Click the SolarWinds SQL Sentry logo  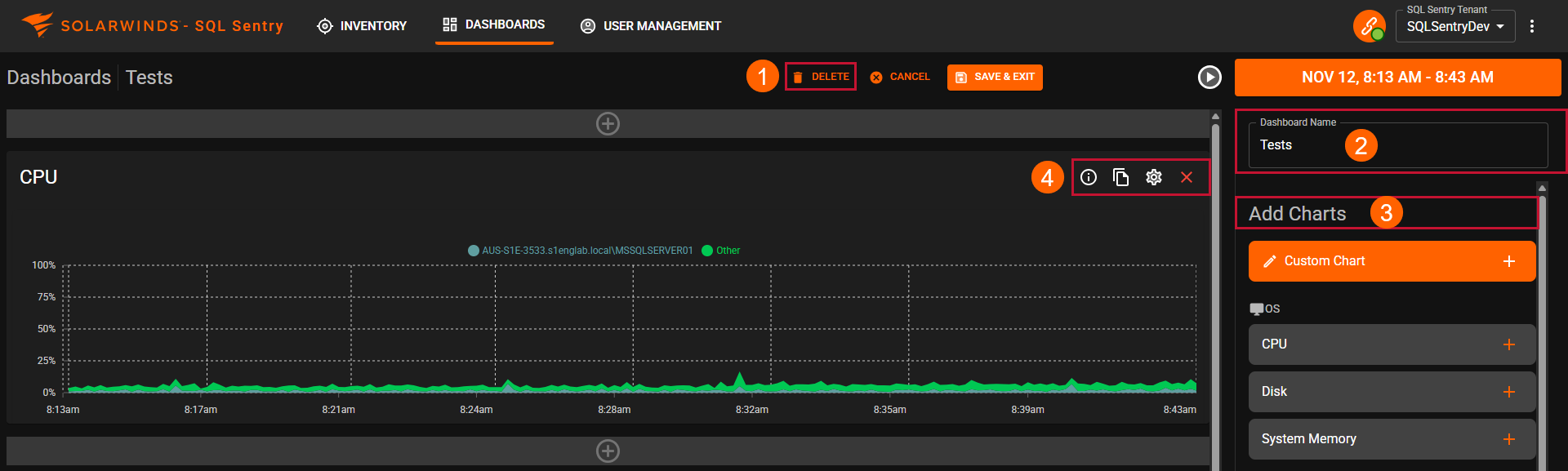[x=152, y=25]
